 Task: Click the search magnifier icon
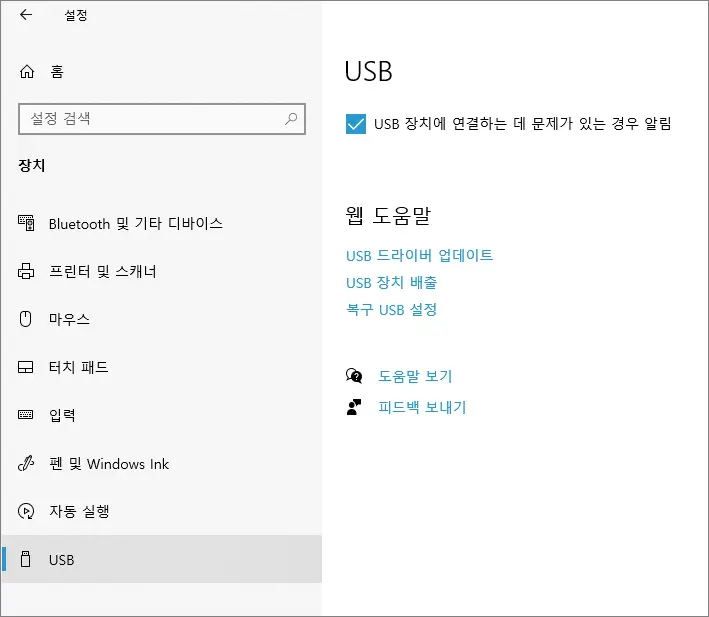point(291,118)
